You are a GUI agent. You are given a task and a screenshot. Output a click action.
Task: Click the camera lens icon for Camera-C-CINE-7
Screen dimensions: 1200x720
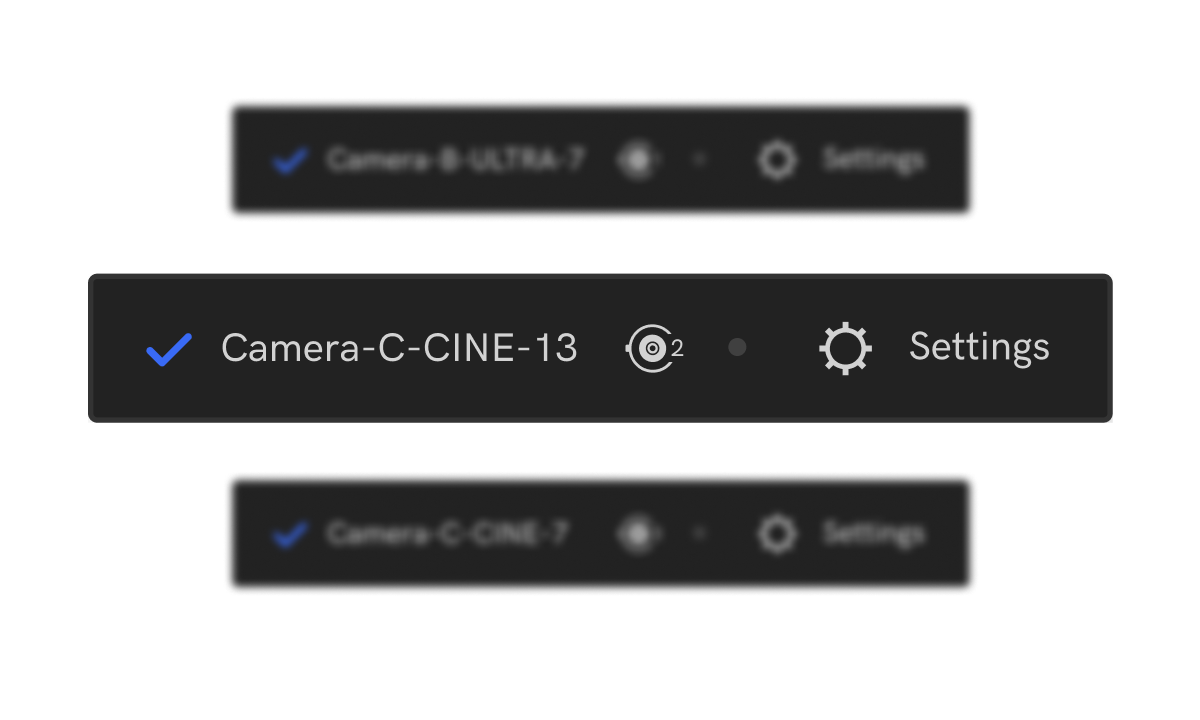[x=637, y=535]
